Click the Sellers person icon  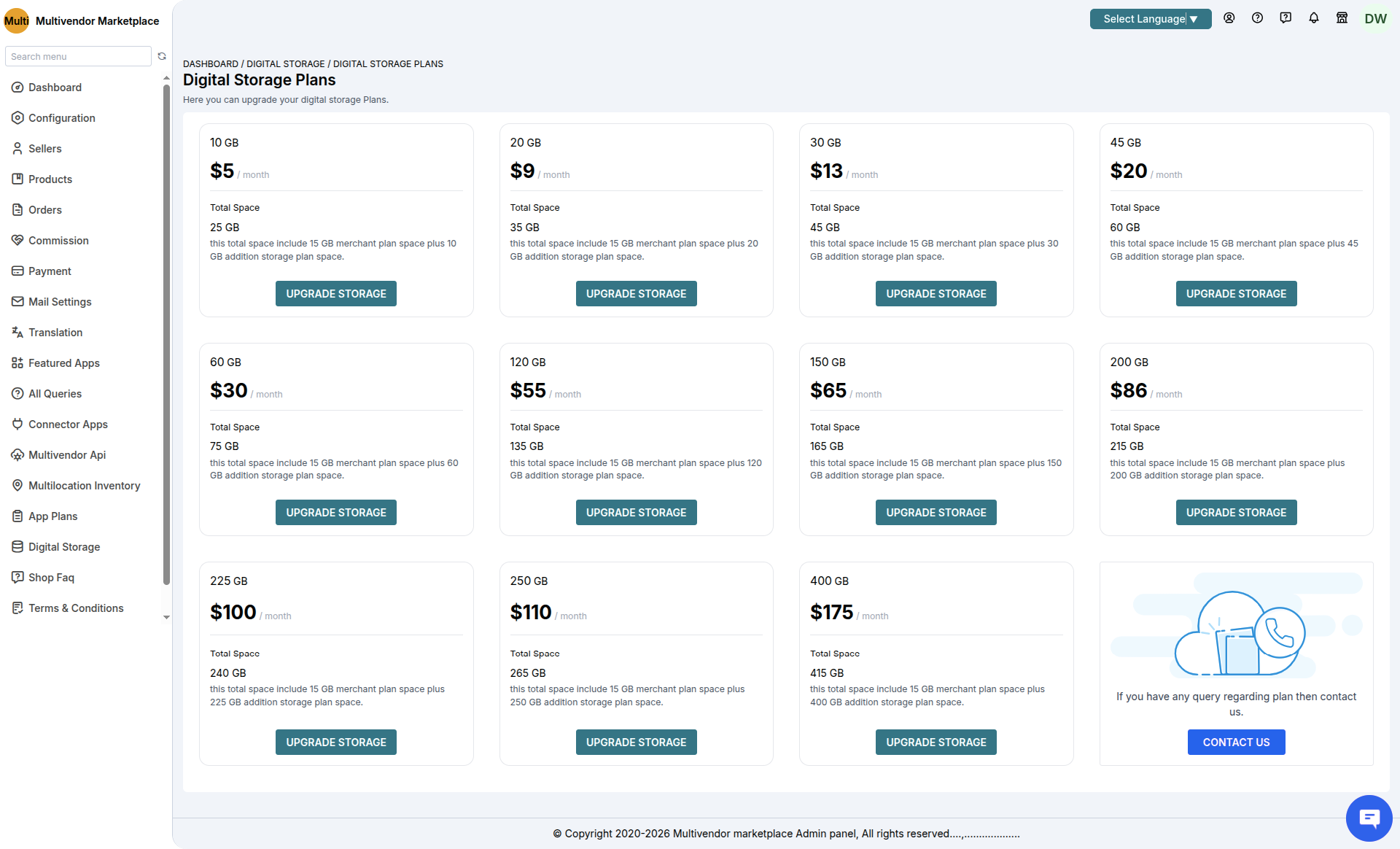click(17, 149)
